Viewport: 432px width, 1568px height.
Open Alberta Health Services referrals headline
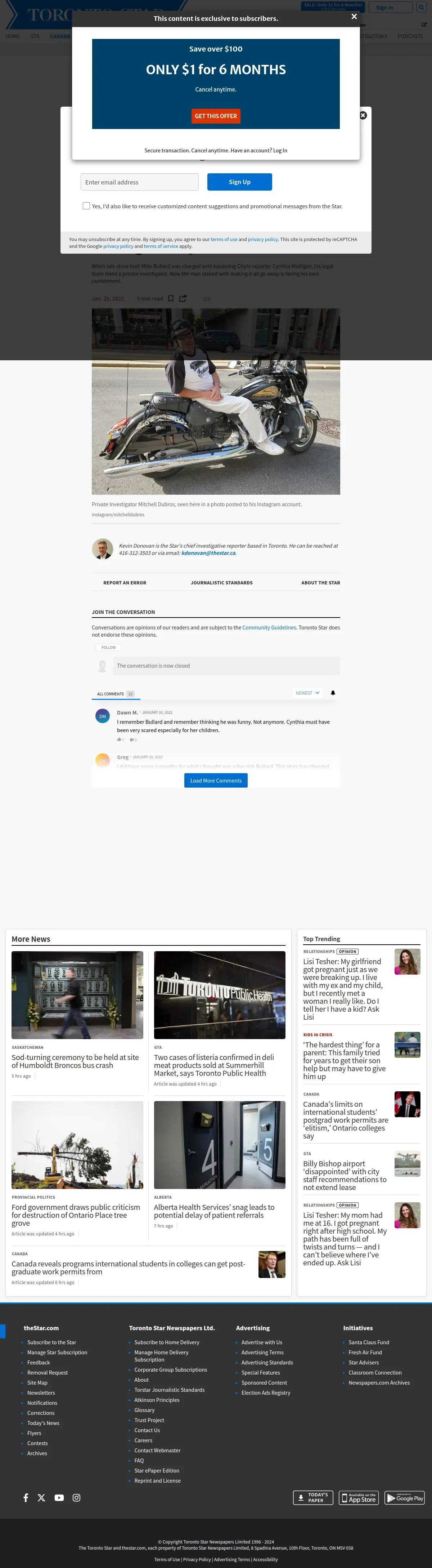(x=213, y=1211)
